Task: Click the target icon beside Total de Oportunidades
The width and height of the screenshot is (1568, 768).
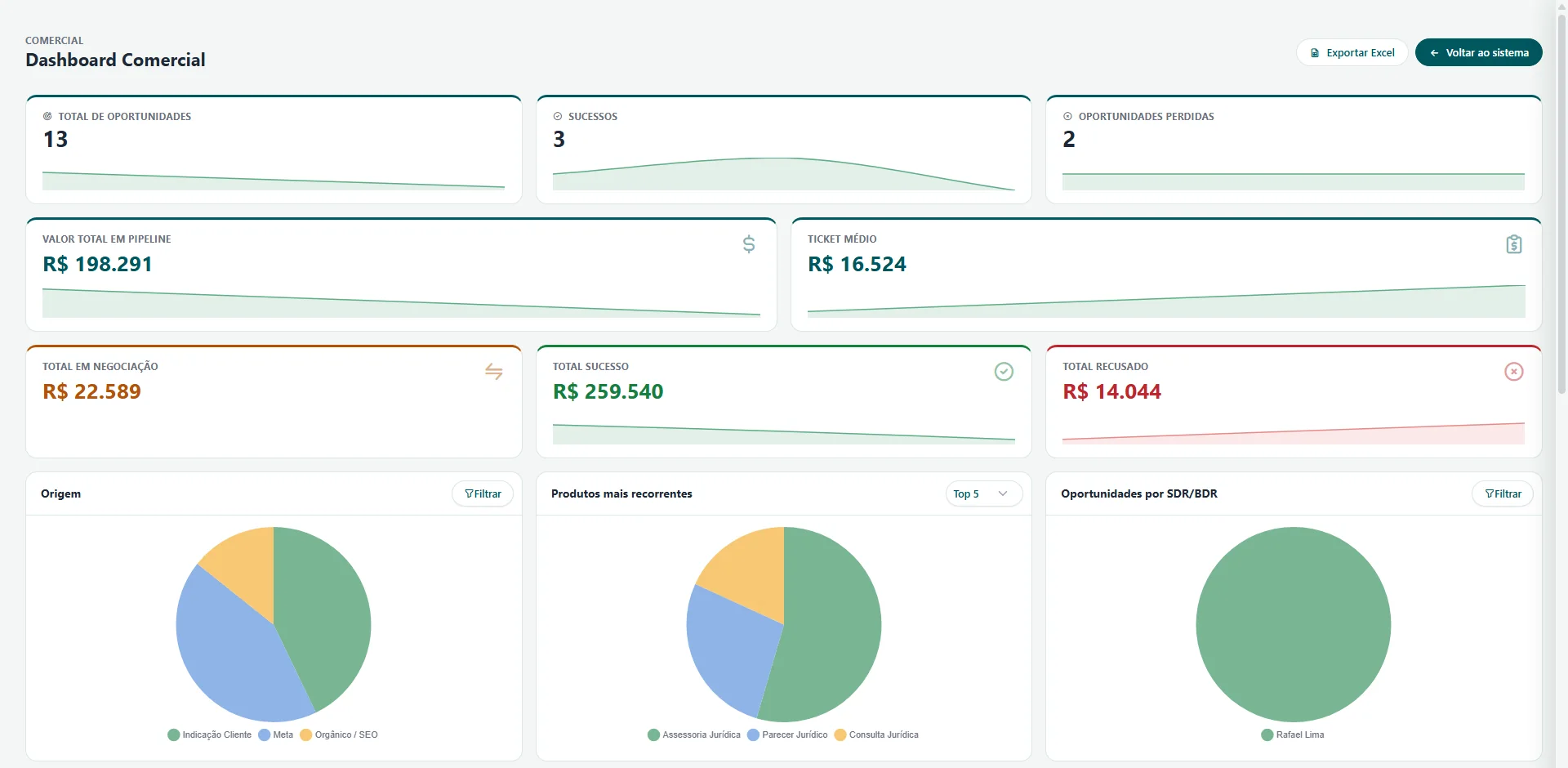Action: click(47, 117)
